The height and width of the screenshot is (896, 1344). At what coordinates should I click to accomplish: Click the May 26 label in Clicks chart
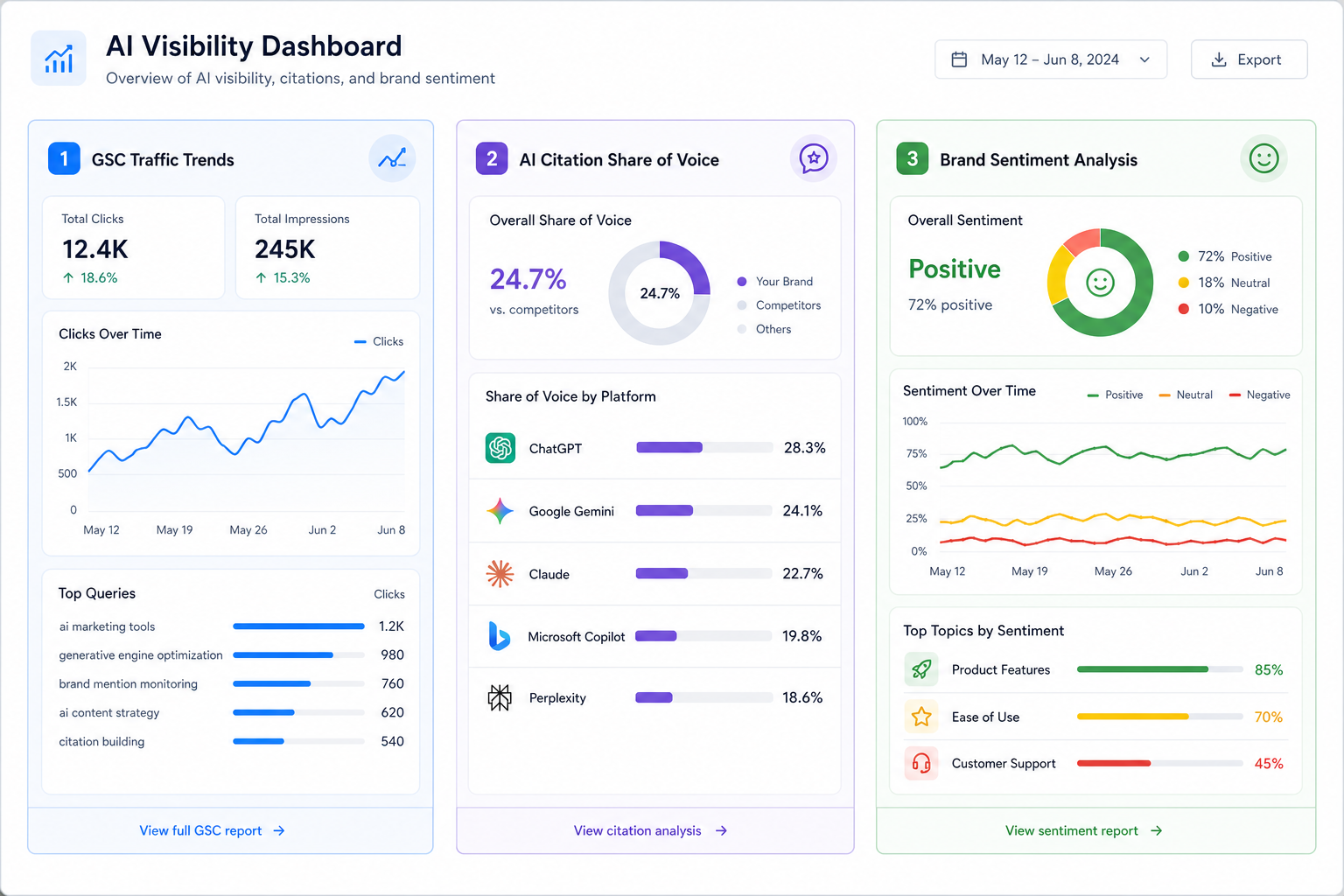(248, 530)
